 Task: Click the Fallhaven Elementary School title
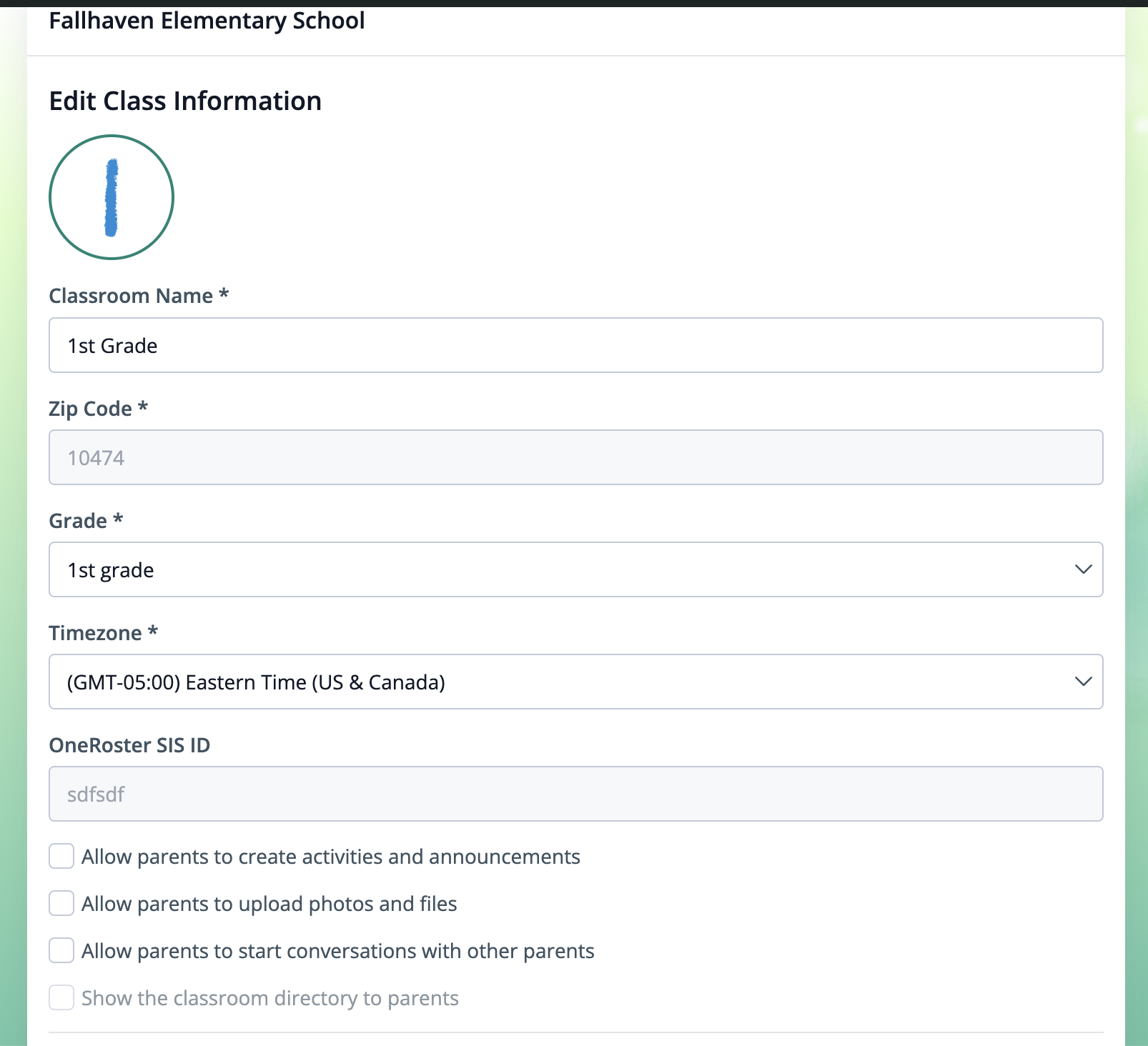click(x=207, y=21)
